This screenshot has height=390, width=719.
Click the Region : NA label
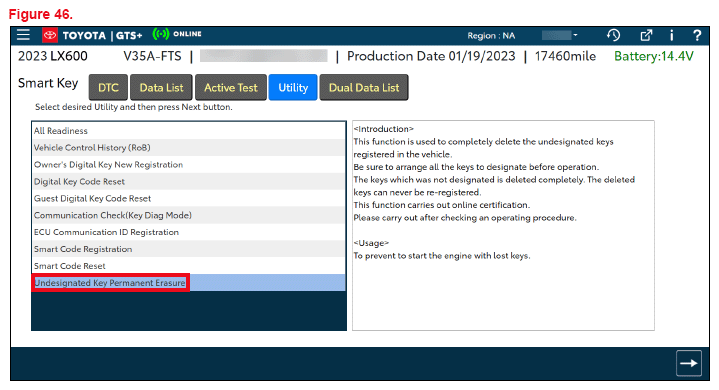coord(491,36)
